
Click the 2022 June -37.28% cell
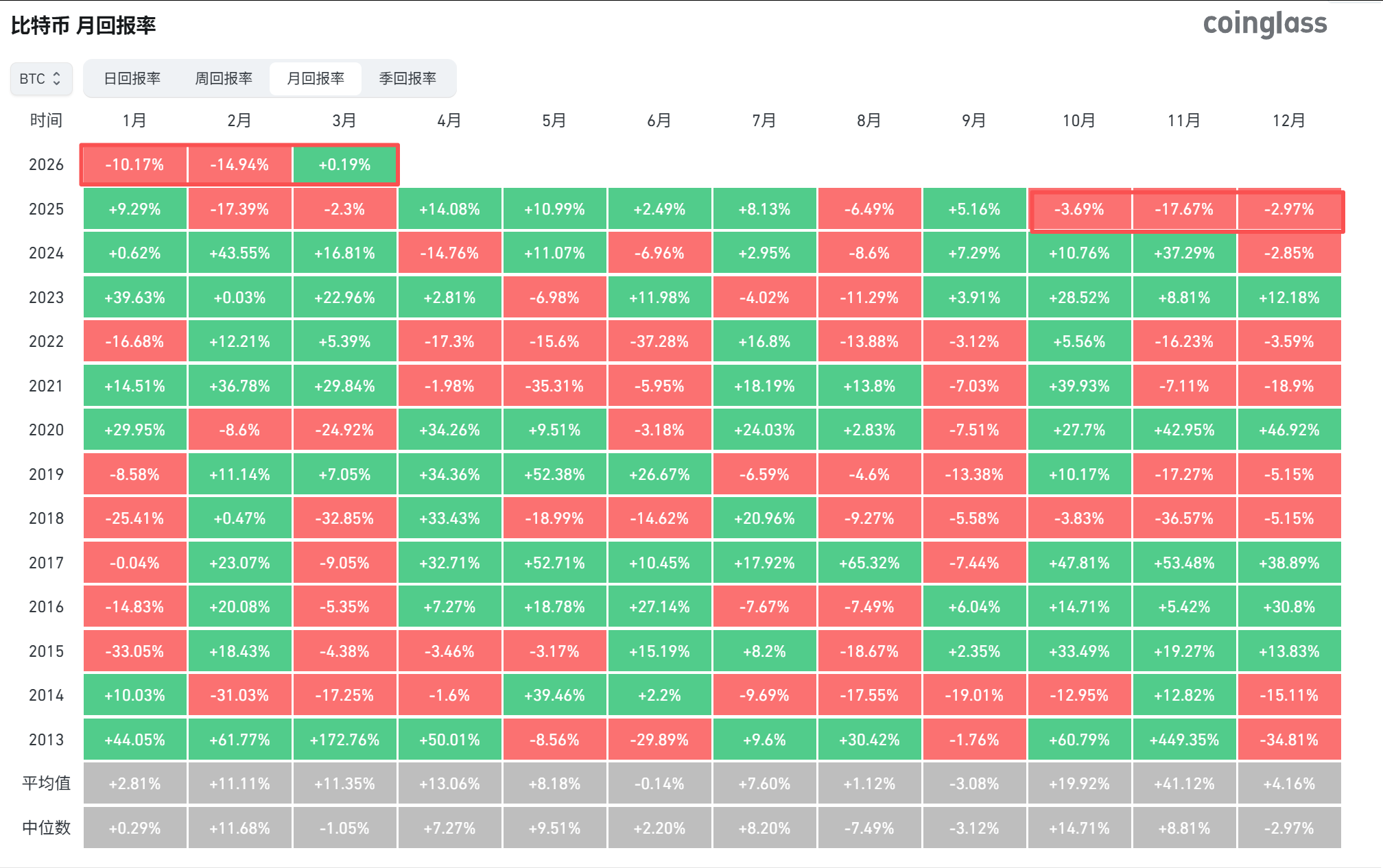pos(659,341)
